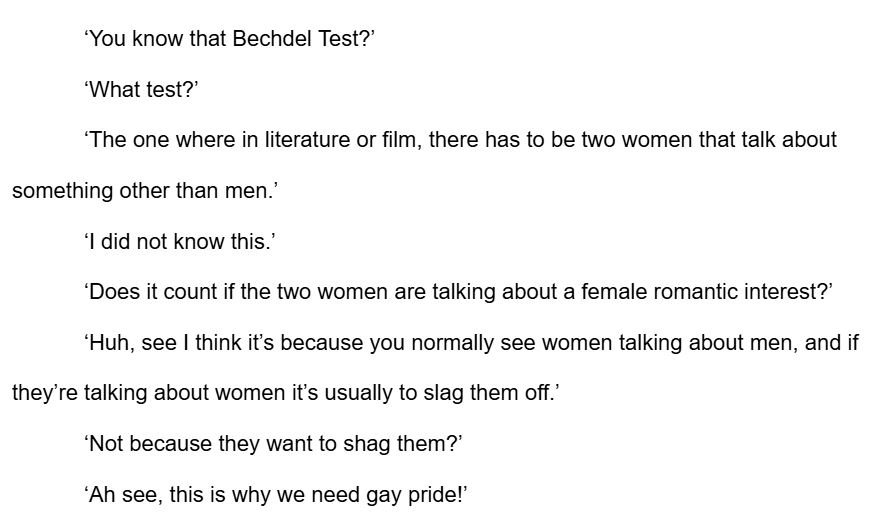Place cursor in the 'What test?' line
Viewport: 888px width, 527px height.
pyautogui.click(x=142, y=90)
